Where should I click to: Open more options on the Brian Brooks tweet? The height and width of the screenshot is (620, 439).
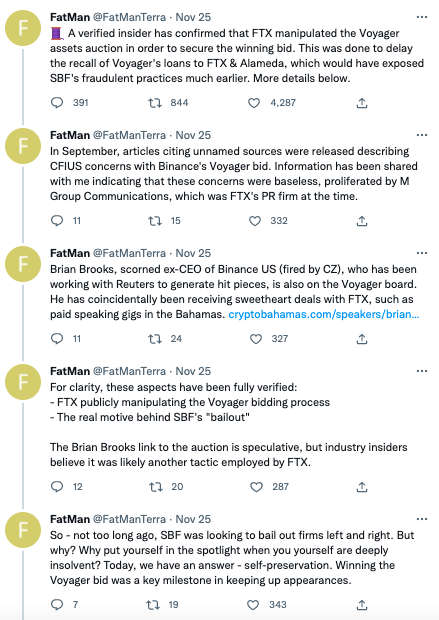[x=422, y=253]
